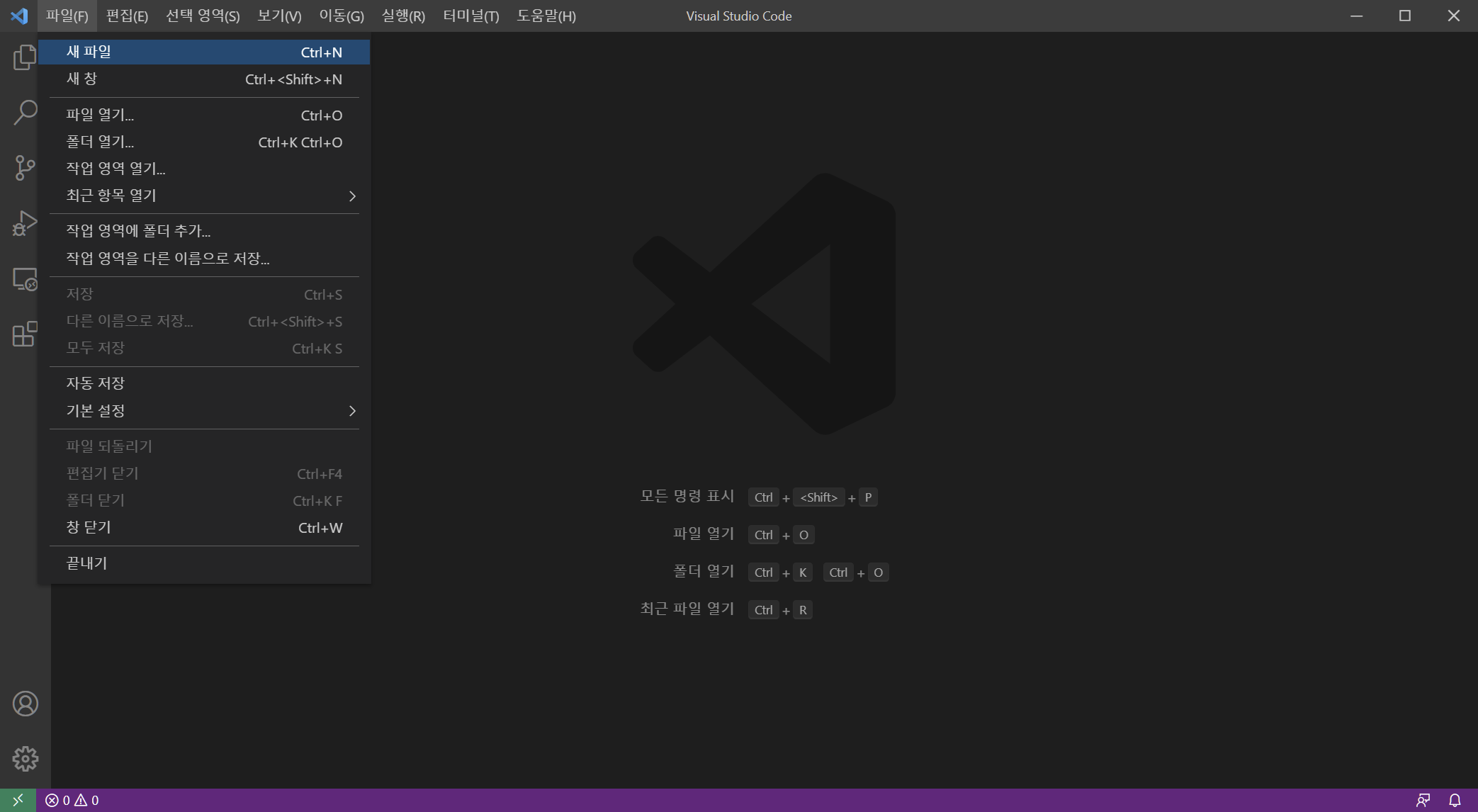Open the Remote Explorer icon
The width and height of the screenshot is (1478, 812).
(25, 278)
